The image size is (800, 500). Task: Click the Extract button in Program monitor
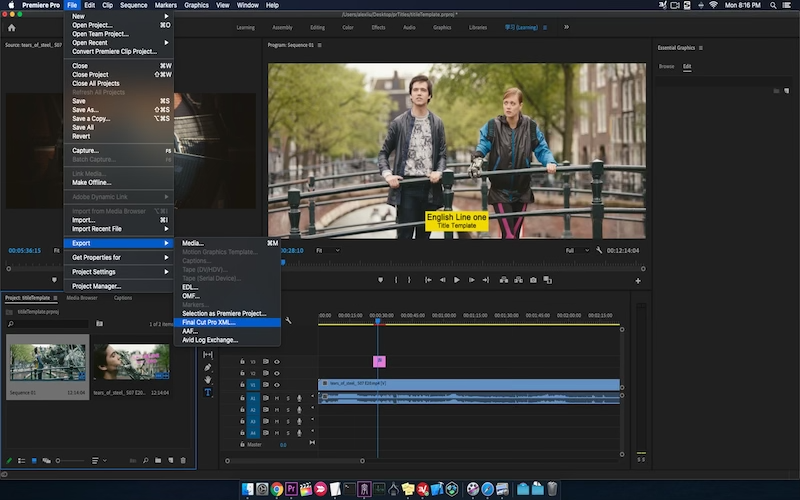coord(518,280)
